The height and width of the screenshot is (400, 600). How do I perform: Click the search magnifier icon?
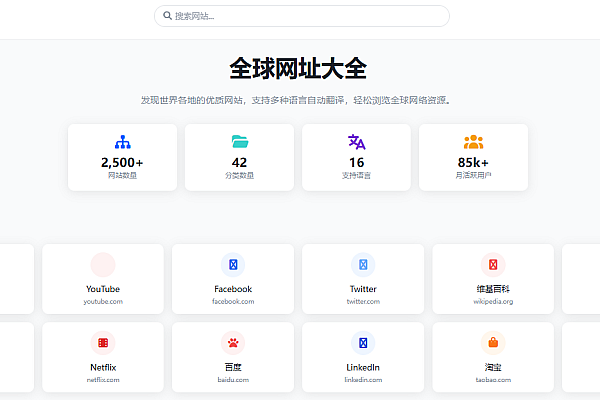167,16
